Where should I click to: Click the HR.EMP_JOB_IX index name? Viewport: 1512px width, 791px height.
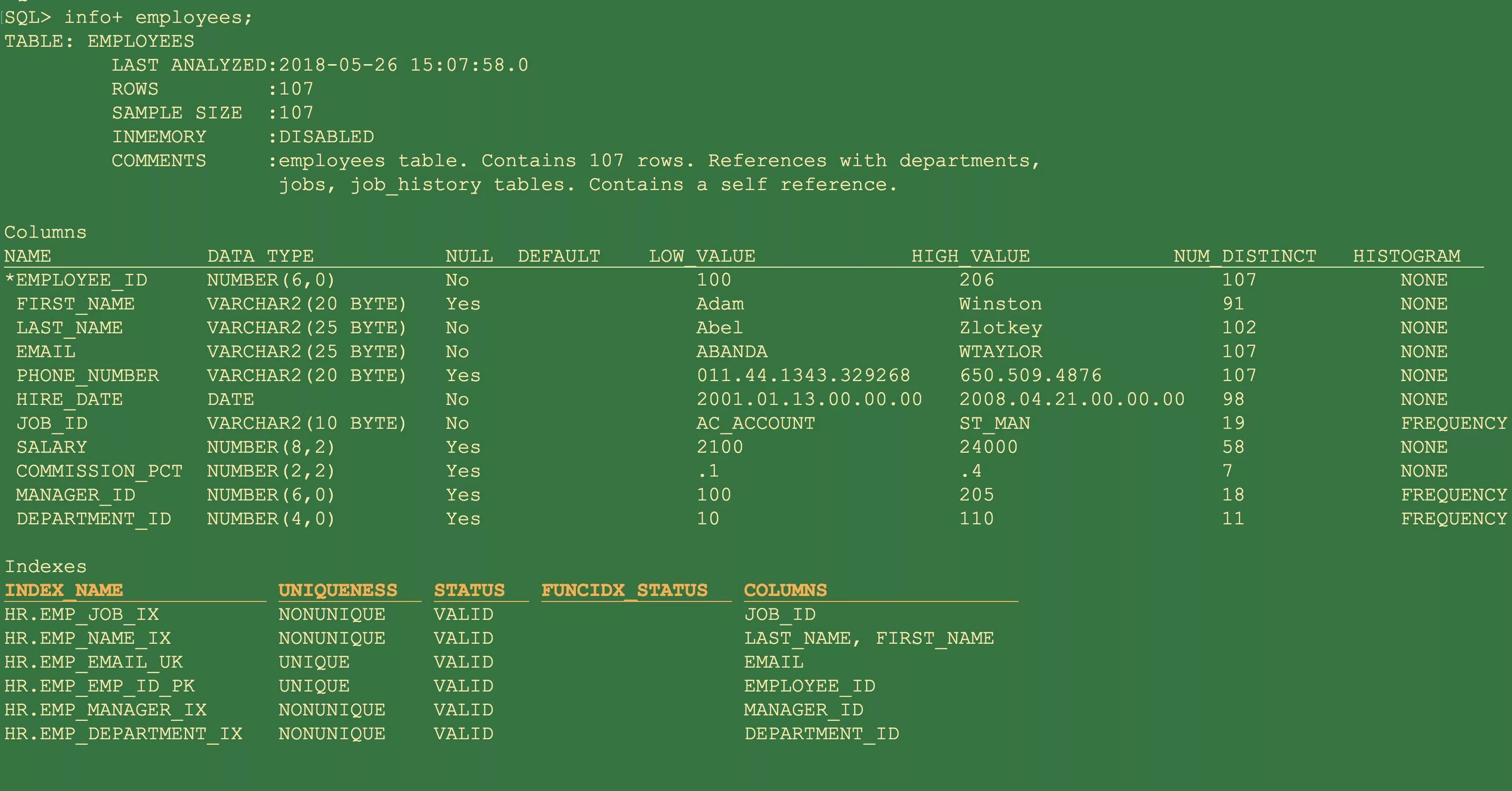click(x=82, y=614)
